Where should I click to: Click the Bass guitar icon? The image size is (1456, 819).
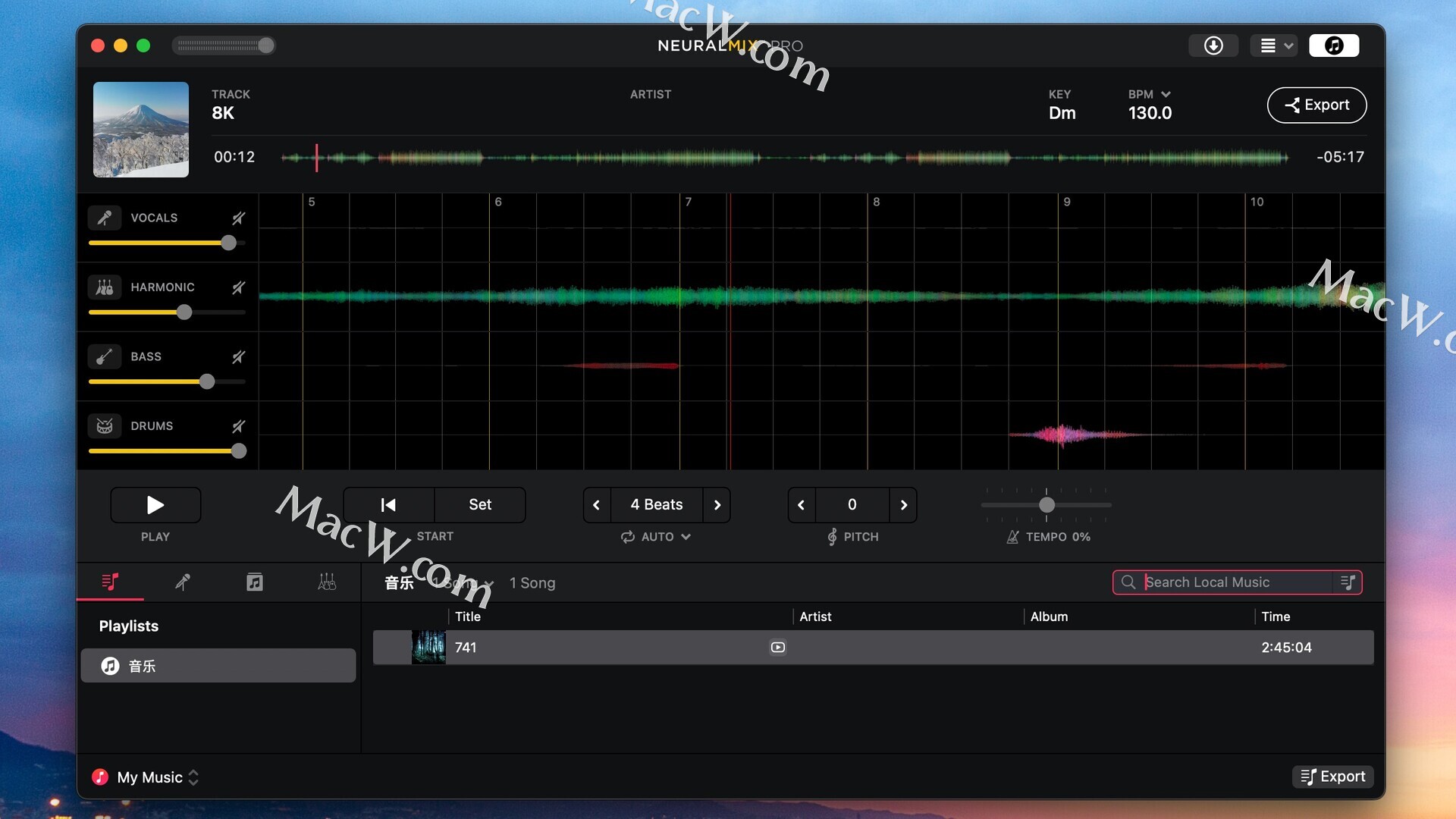tap(105, 356)
